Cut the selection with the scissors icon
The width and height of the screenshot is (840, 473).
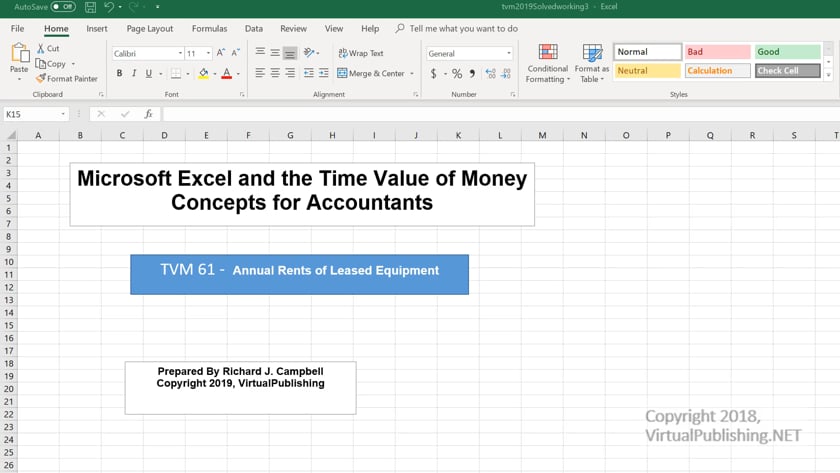pyautogui.click(x=41, y=48)
